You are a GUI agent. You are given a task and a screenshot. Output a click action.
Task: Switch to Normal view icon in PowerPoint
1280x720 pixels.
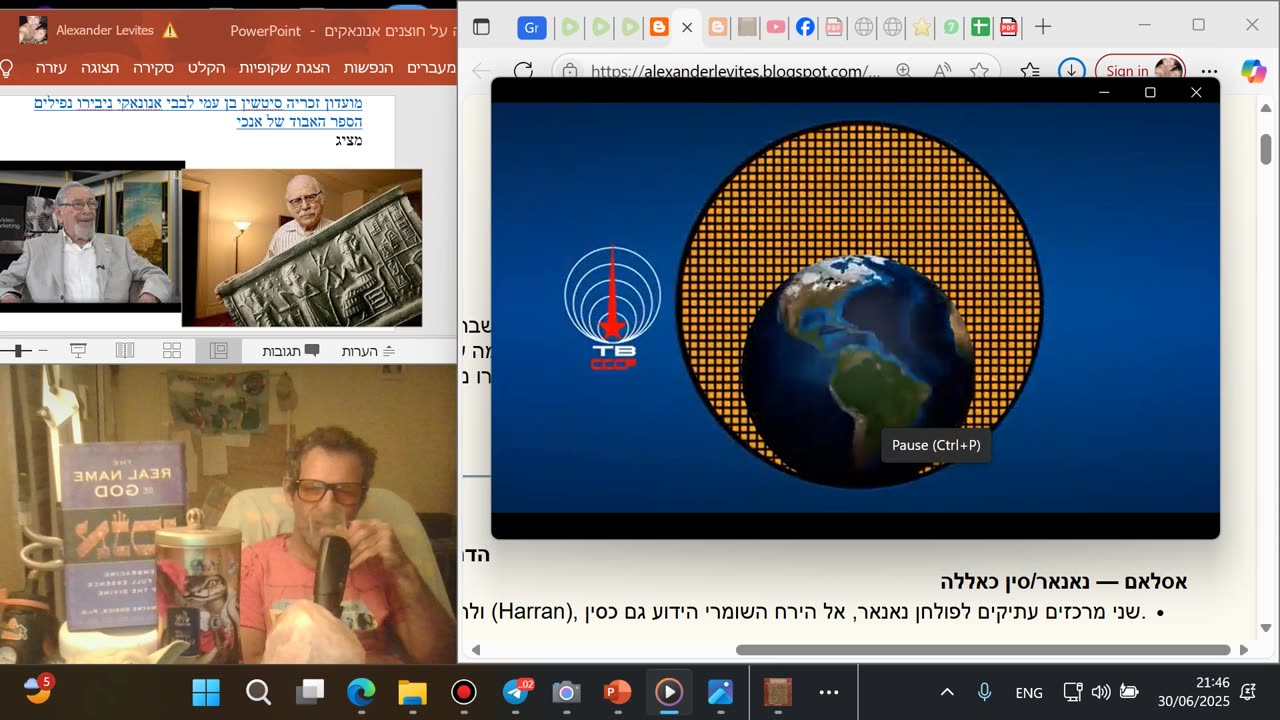click(x=219, y=351)
